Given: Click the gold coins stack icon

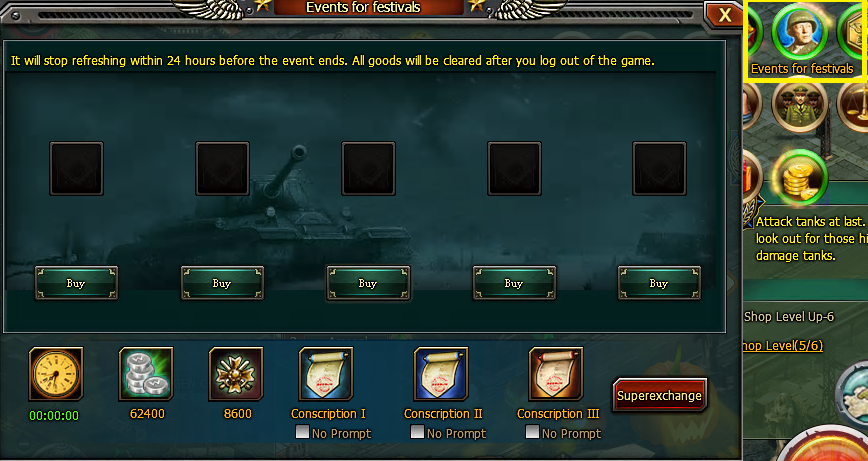Looking at the screenshot, I should [800, 178].
